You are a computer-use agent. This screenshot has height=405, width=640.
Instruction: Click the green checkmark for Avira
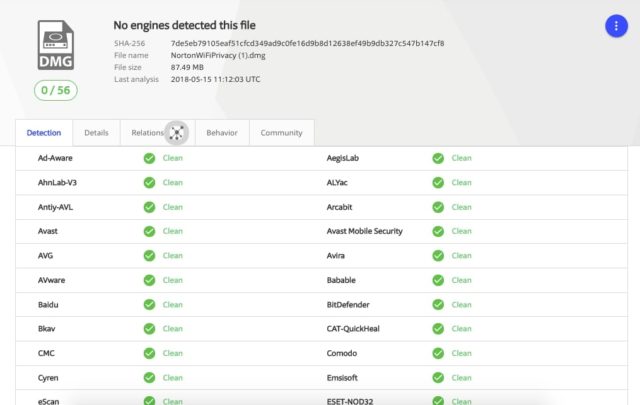click(x=438, y=256)
